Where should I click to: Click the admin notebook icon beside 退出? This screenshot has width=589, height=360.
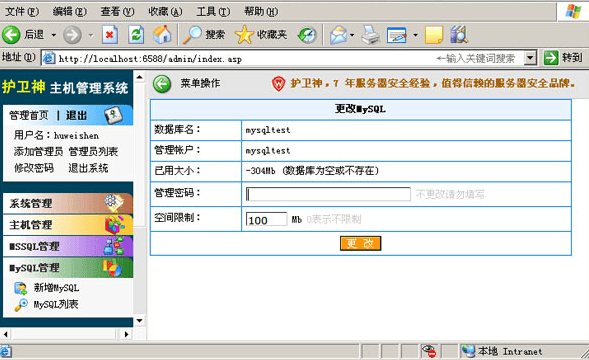[x=113, y=115]
